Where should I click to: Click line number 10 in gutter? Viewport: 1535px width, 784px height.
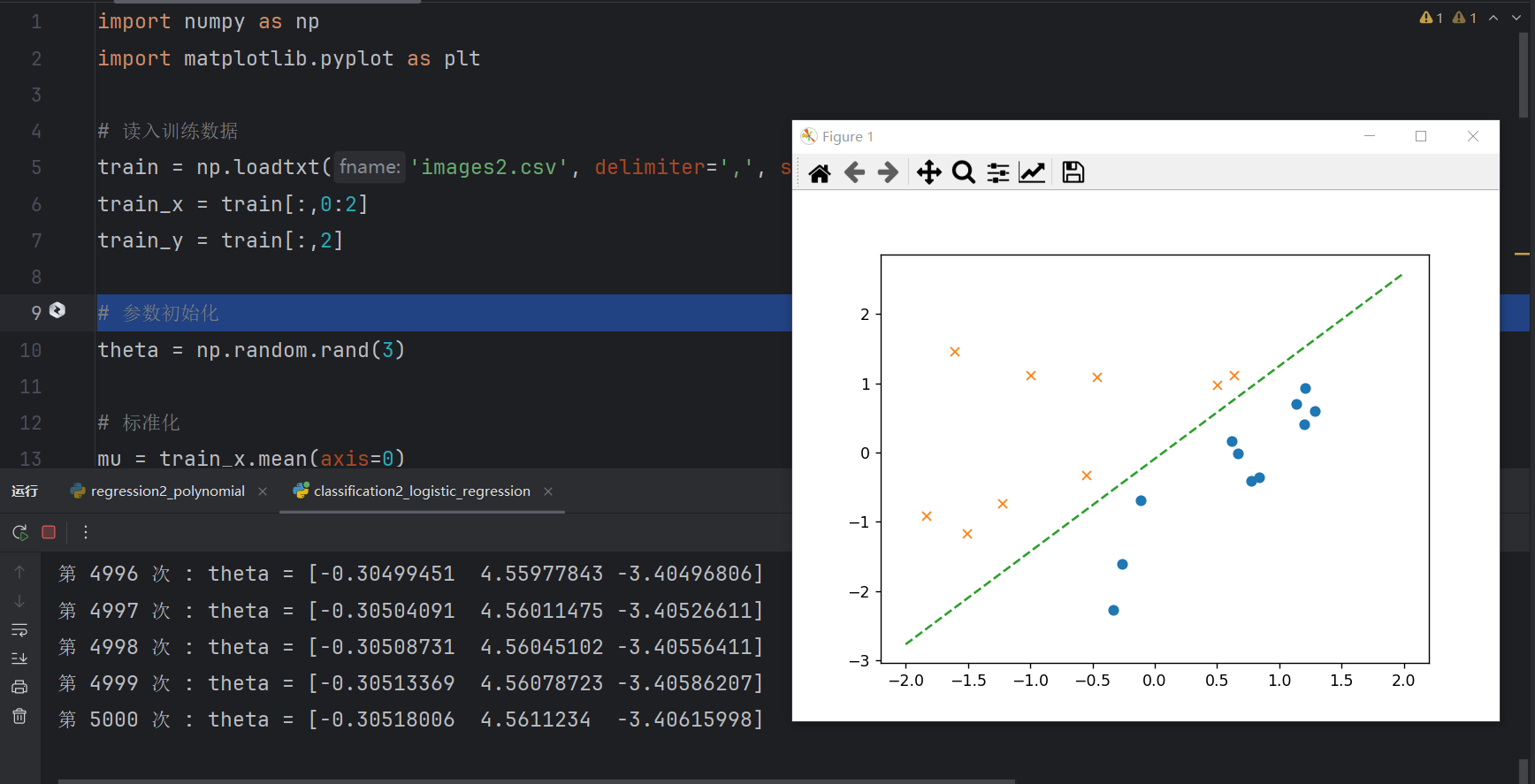(31, 350)
